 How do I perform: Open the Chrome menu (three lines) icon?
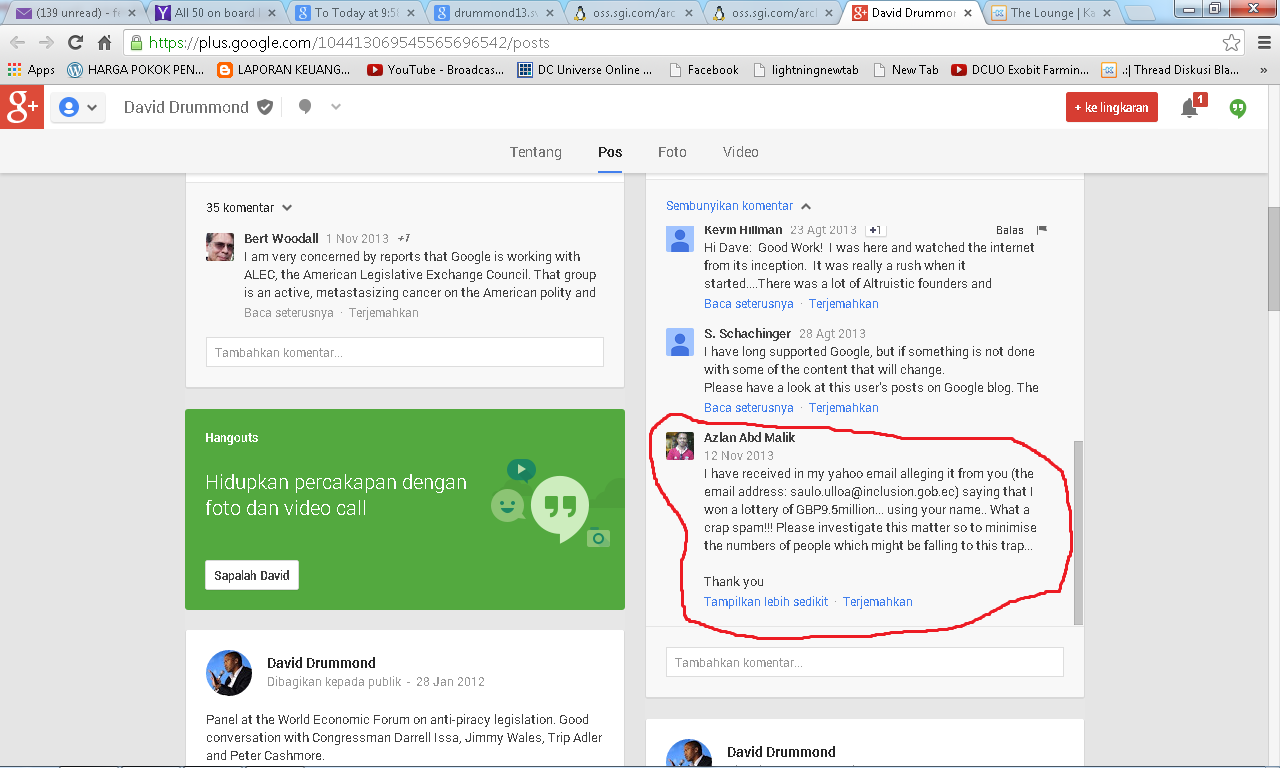(1262, 43)
